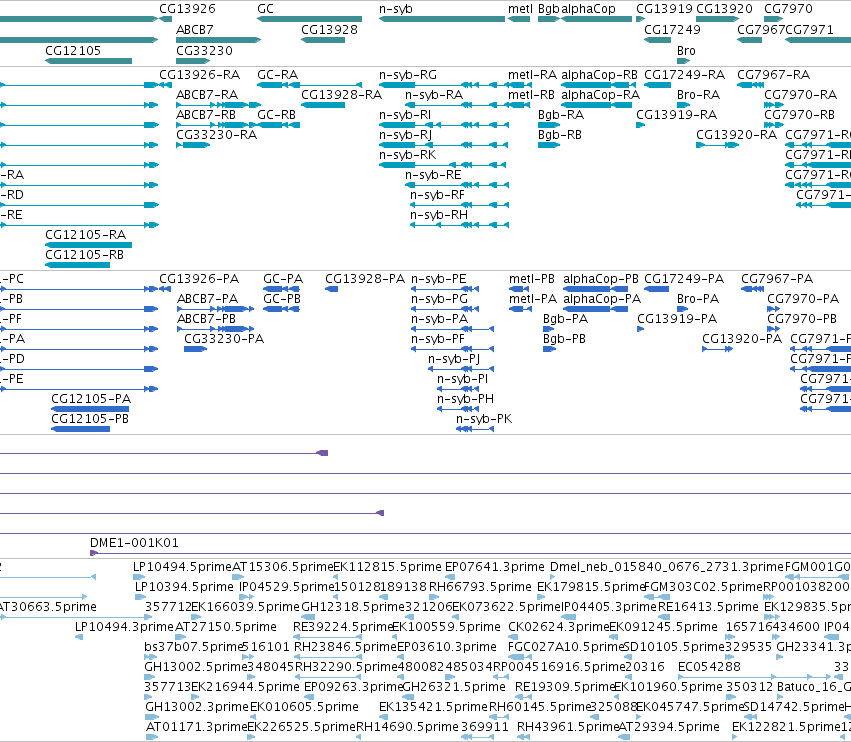Screen dimensions: 851x742
Task: Select EST bs37b07.5prime
Action: coord(193,646)
